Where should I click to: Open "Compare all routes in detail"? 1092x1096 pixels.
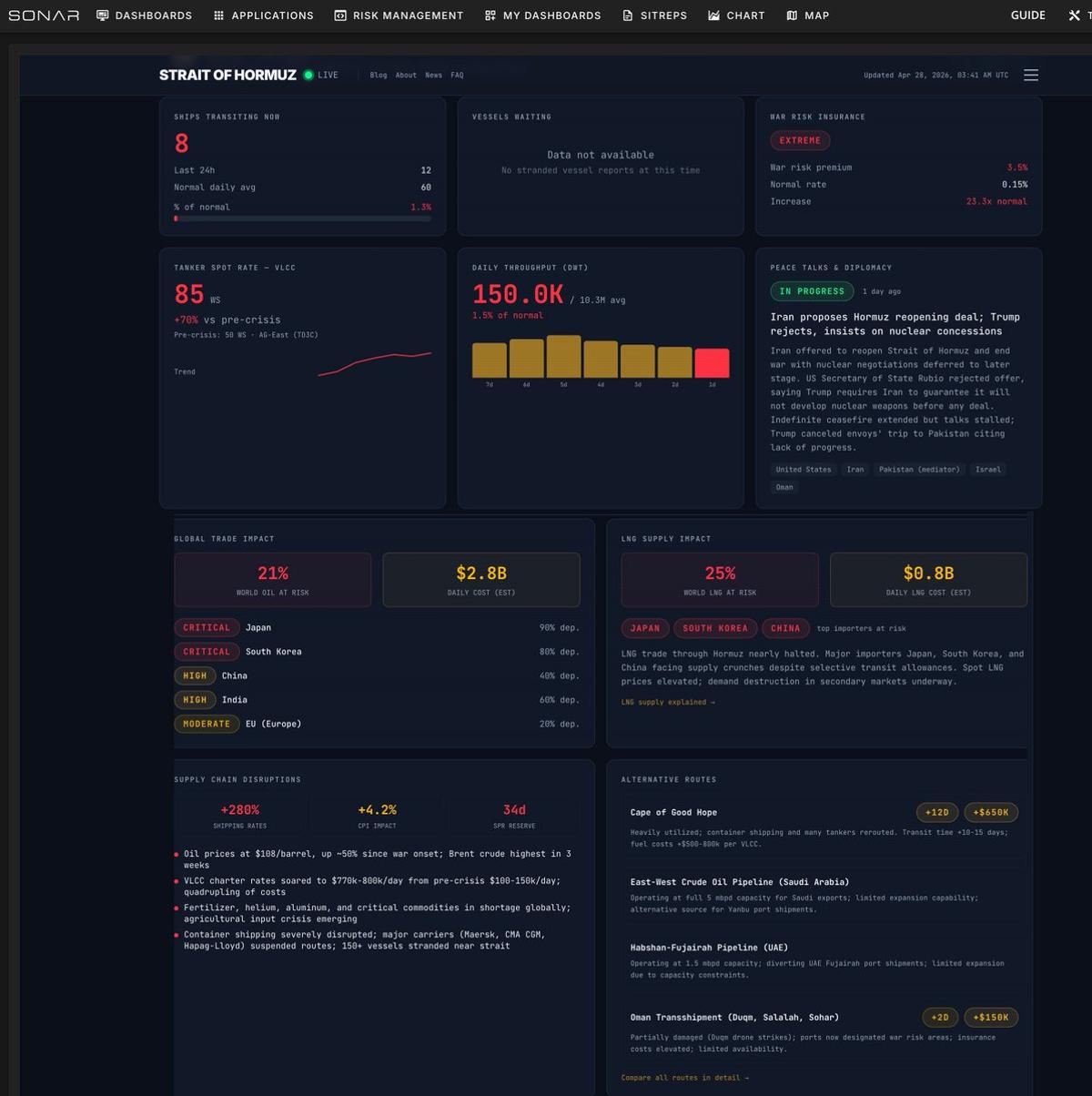coord(681,1077)
